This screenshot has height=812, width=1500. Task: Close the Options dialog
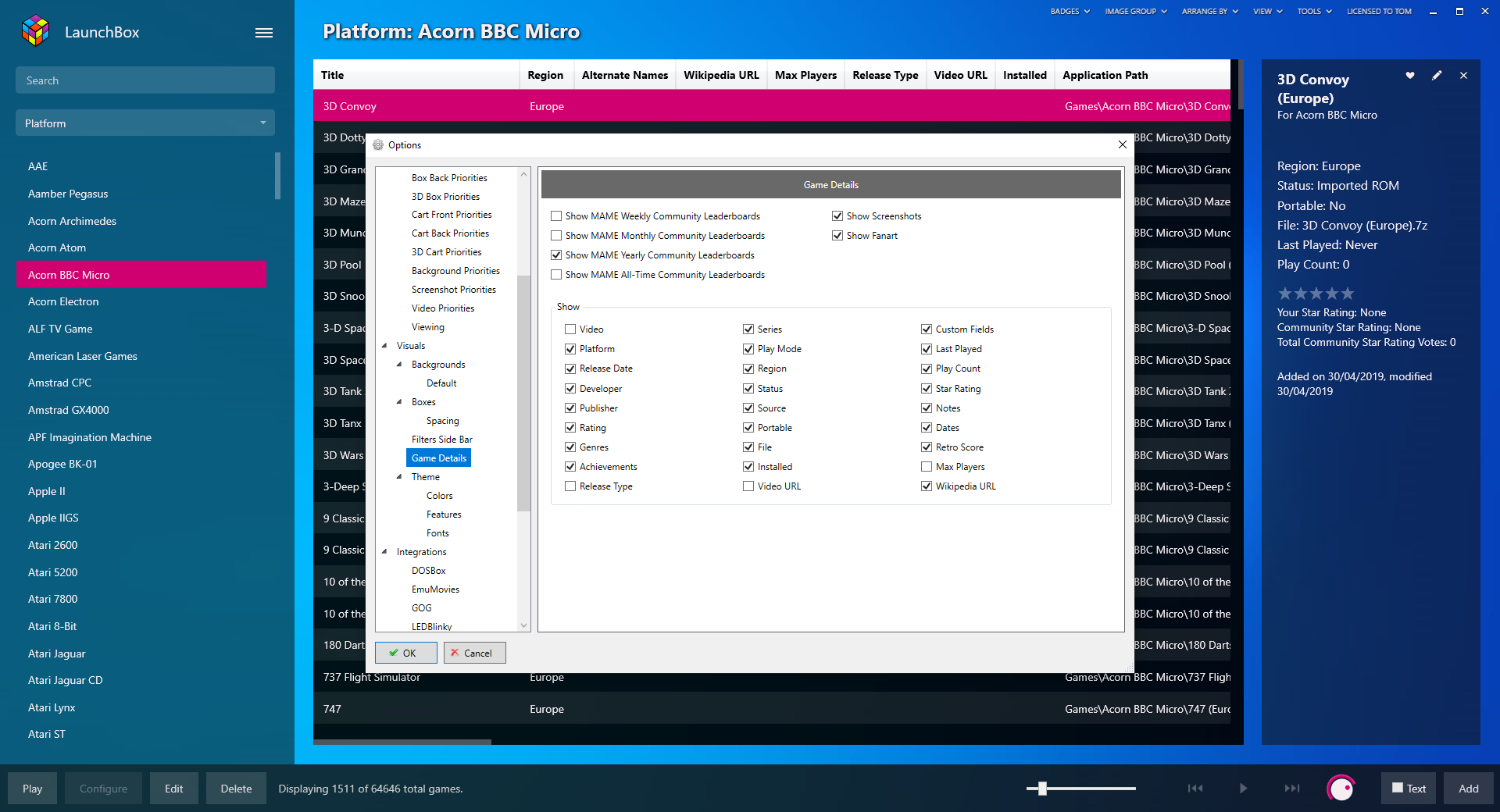(x=1122, y=144)
